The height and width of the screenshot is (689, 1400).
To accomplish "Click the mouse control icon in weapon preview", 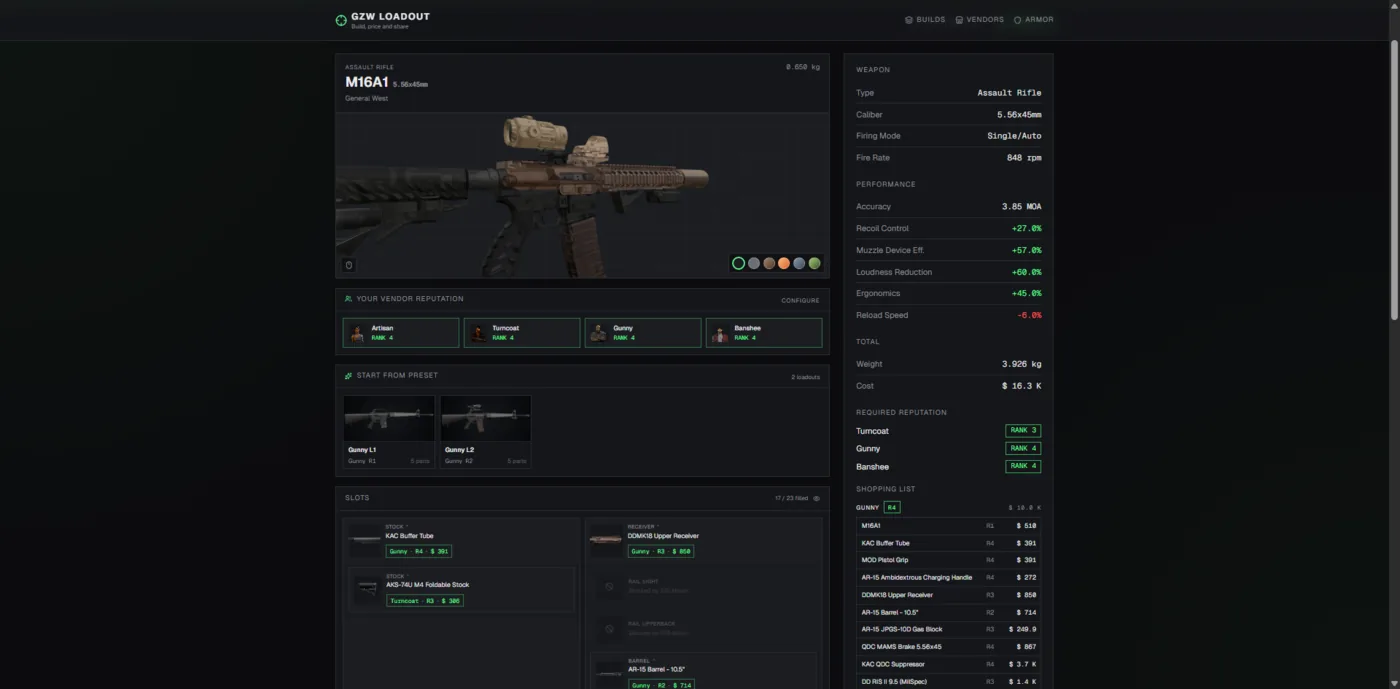I will pyautogui.click(x=349, y=265).
